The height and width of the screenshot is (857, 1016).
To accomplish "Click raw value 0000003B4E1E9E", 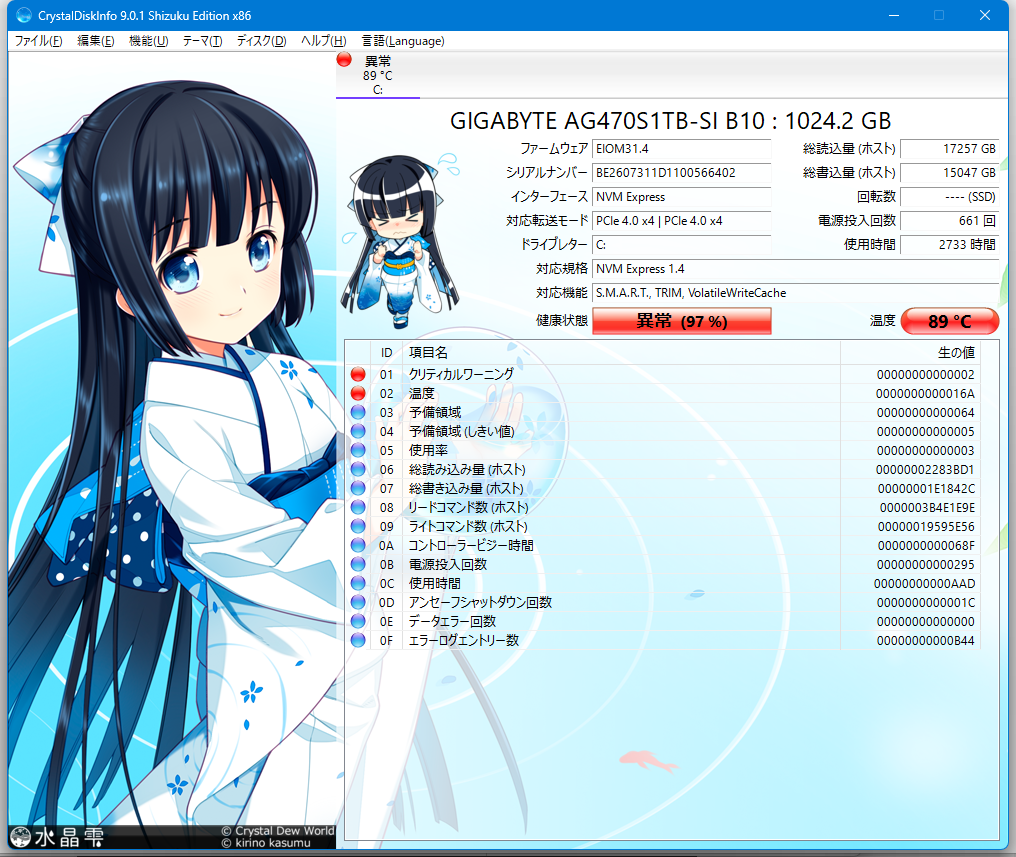I will (927, 508).
